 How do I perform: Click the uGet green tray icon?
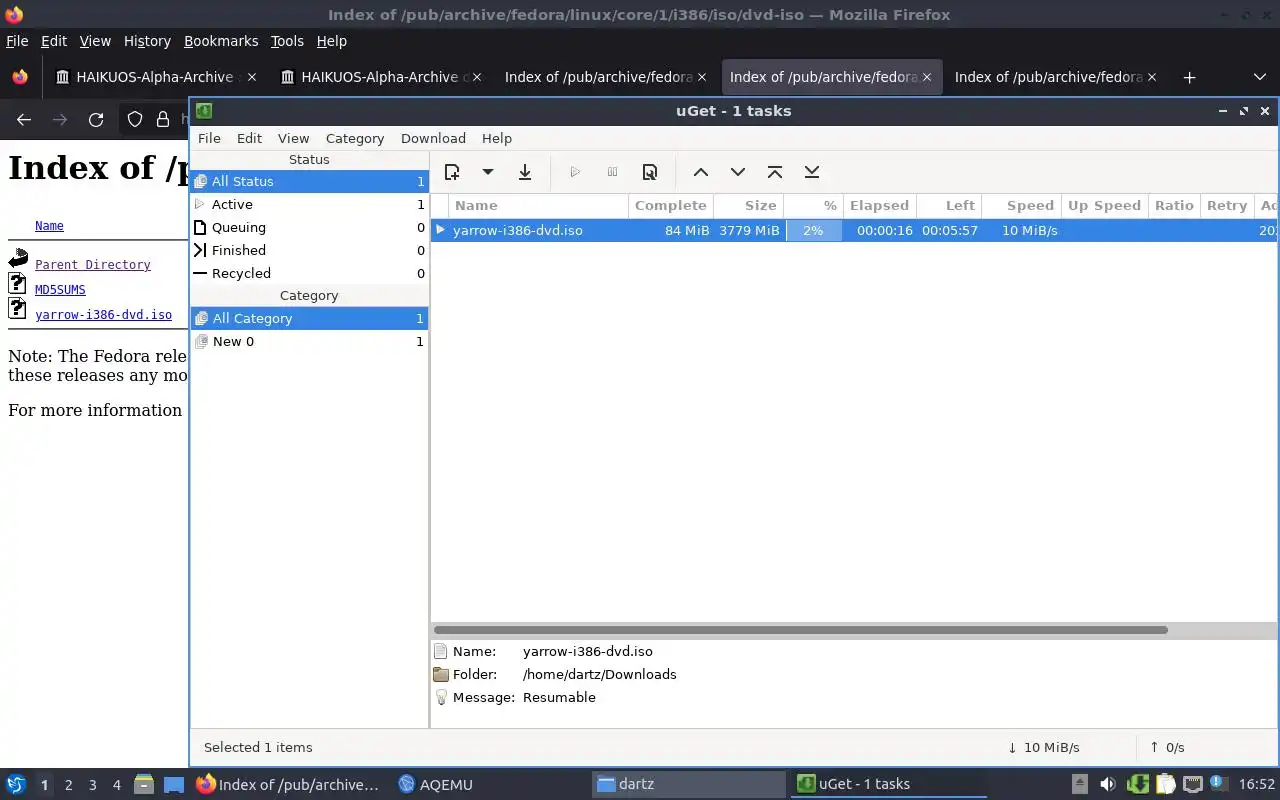[x=1137, y=784]
